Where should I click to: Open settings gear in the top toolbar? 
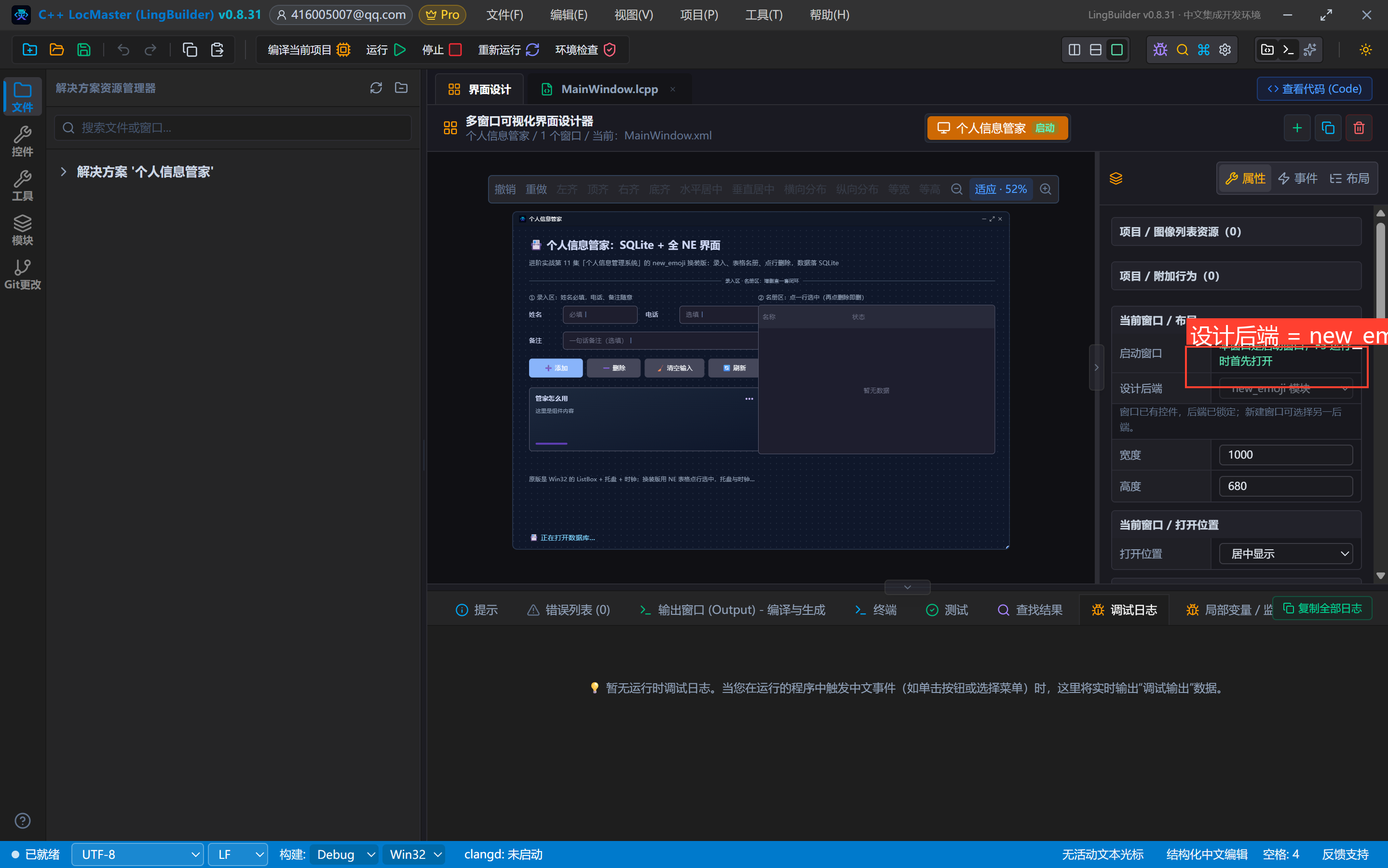1225,50
